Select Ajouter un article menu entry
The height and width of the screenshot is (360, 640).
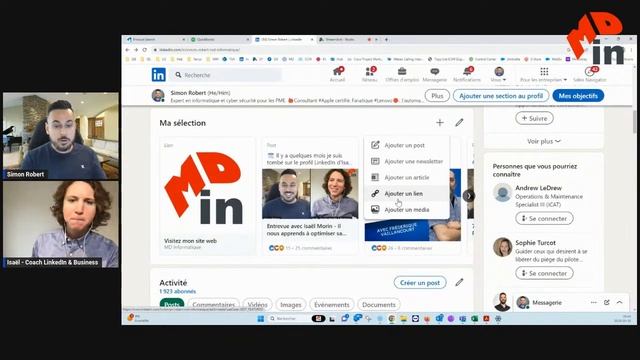coord(407,177)
